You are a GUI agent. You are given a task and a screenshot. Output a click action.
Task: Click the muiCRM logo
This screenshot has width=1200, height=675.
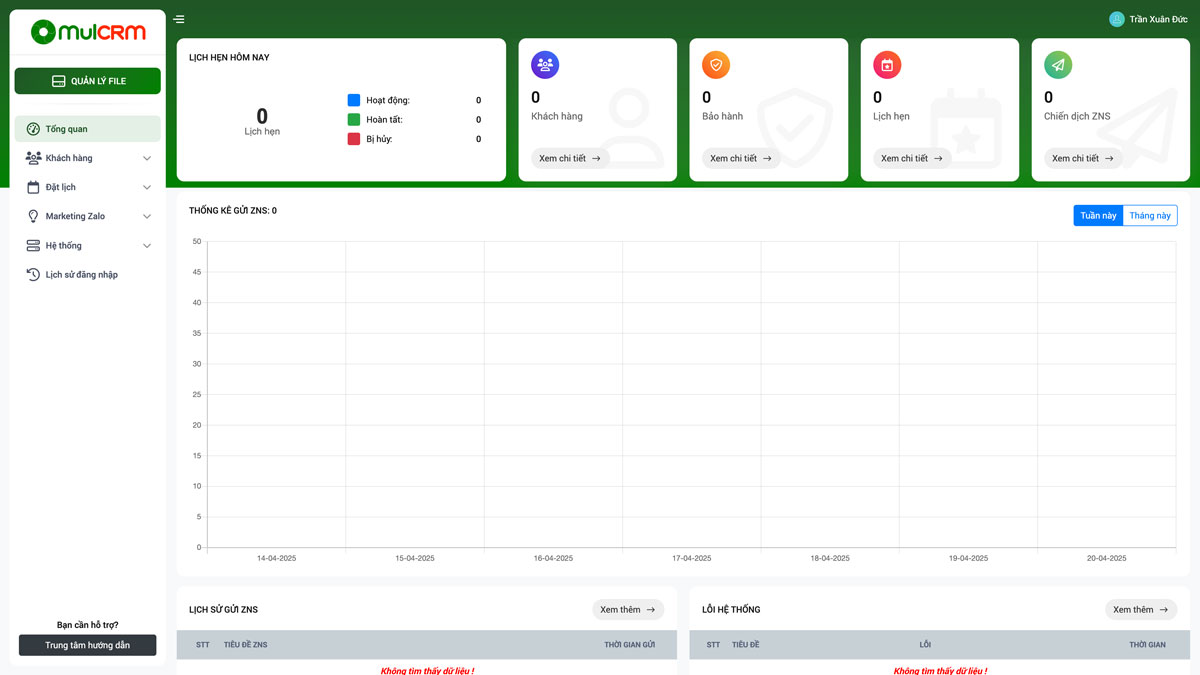pyautogui.click(x=88, y=32)
